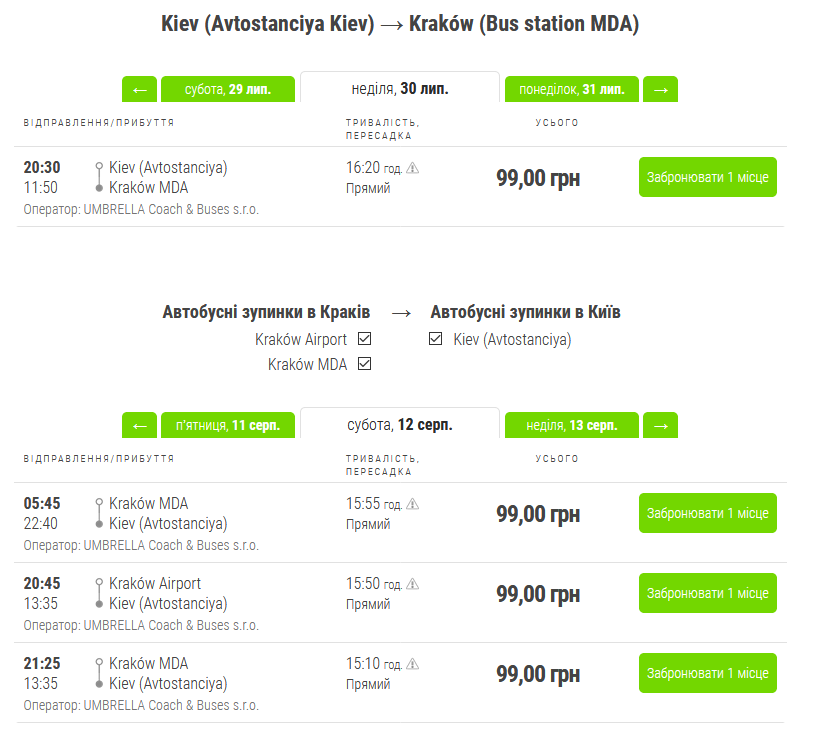This screenshot has width=813, height=737.
Task: Select the п'ятниця, 11 серп. date tab
Action: (x=228, y=425)
